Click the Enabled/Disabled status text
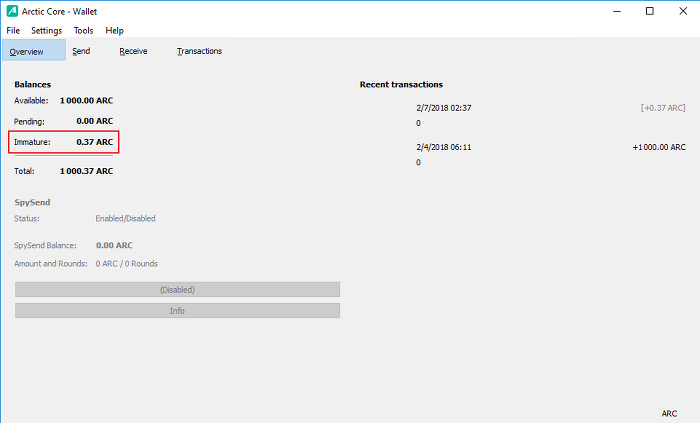700x423 pixels. [x=125, y=219]
